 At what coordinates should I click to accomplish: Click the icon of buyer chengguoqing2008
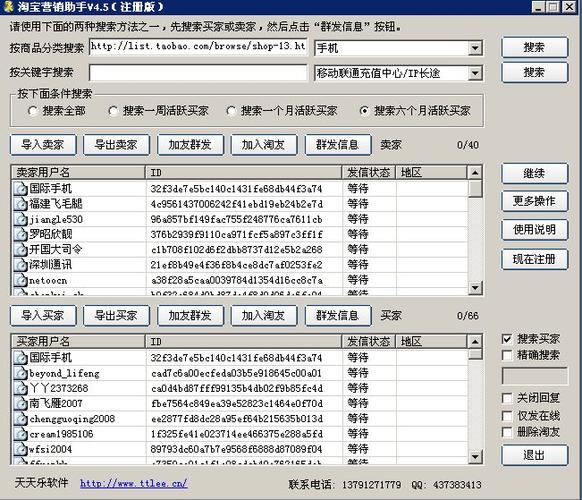point(20,419)
